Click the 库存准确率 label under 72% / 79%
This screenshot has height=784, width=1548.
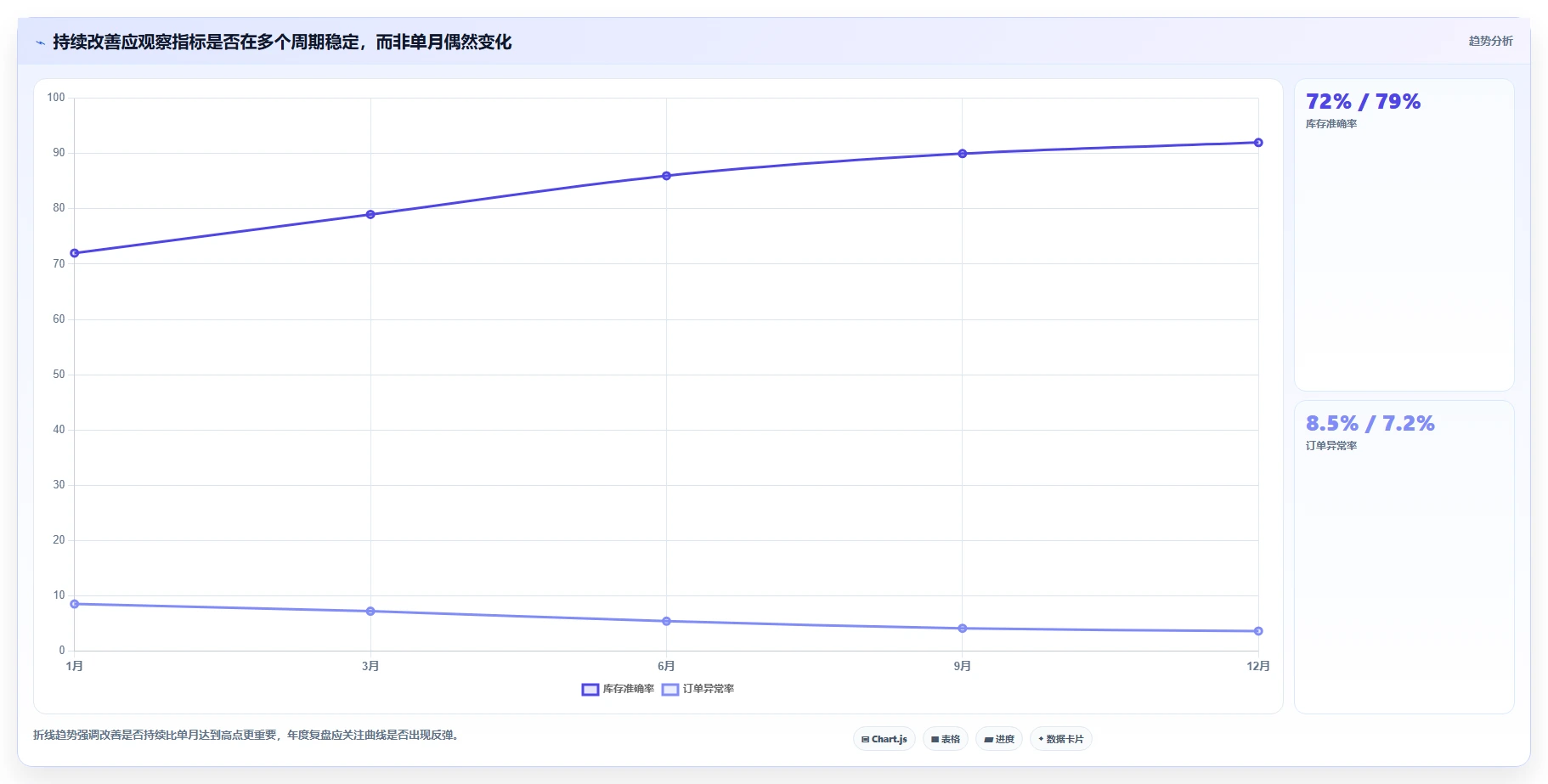[1331, 124]
